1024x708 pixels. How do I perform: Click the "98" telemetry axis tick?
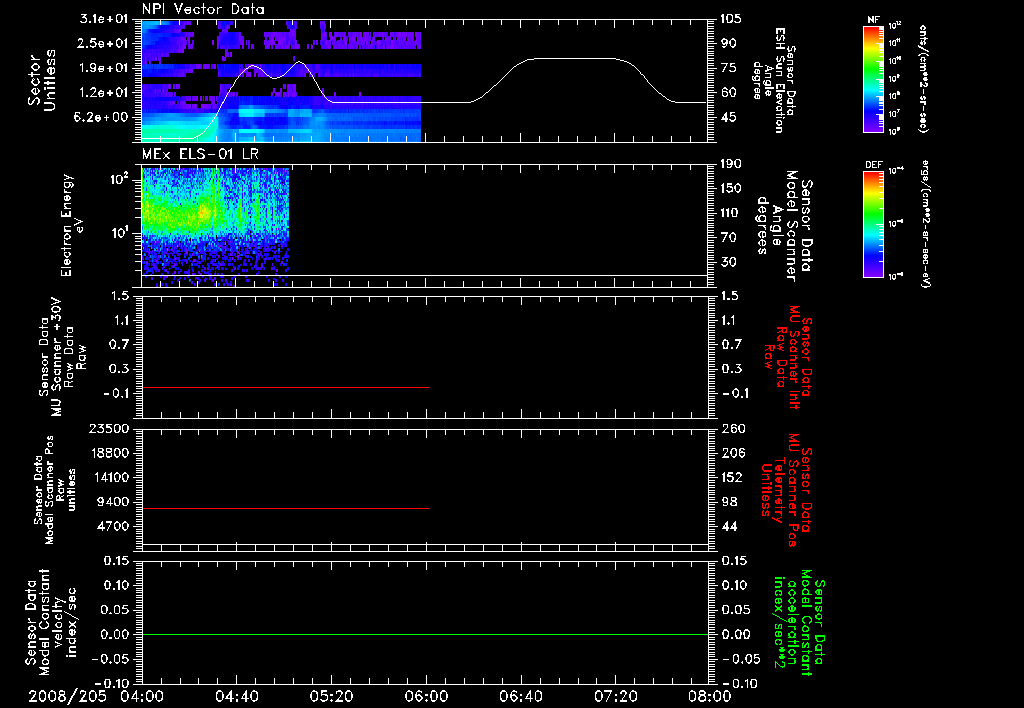[728, 502]
